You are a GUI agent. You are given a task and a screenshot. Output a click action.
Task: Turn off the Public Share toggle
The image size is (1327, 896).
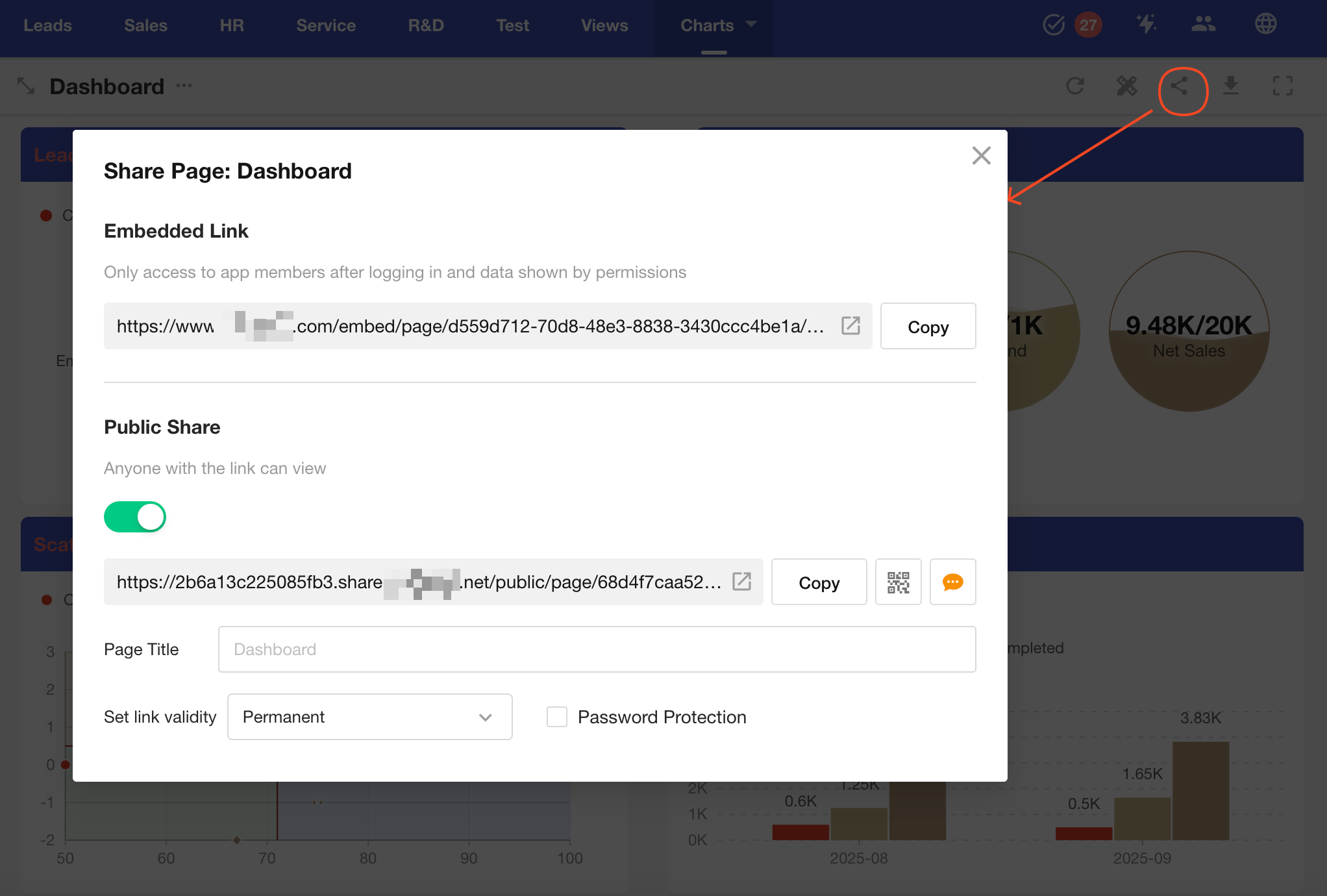135,517
